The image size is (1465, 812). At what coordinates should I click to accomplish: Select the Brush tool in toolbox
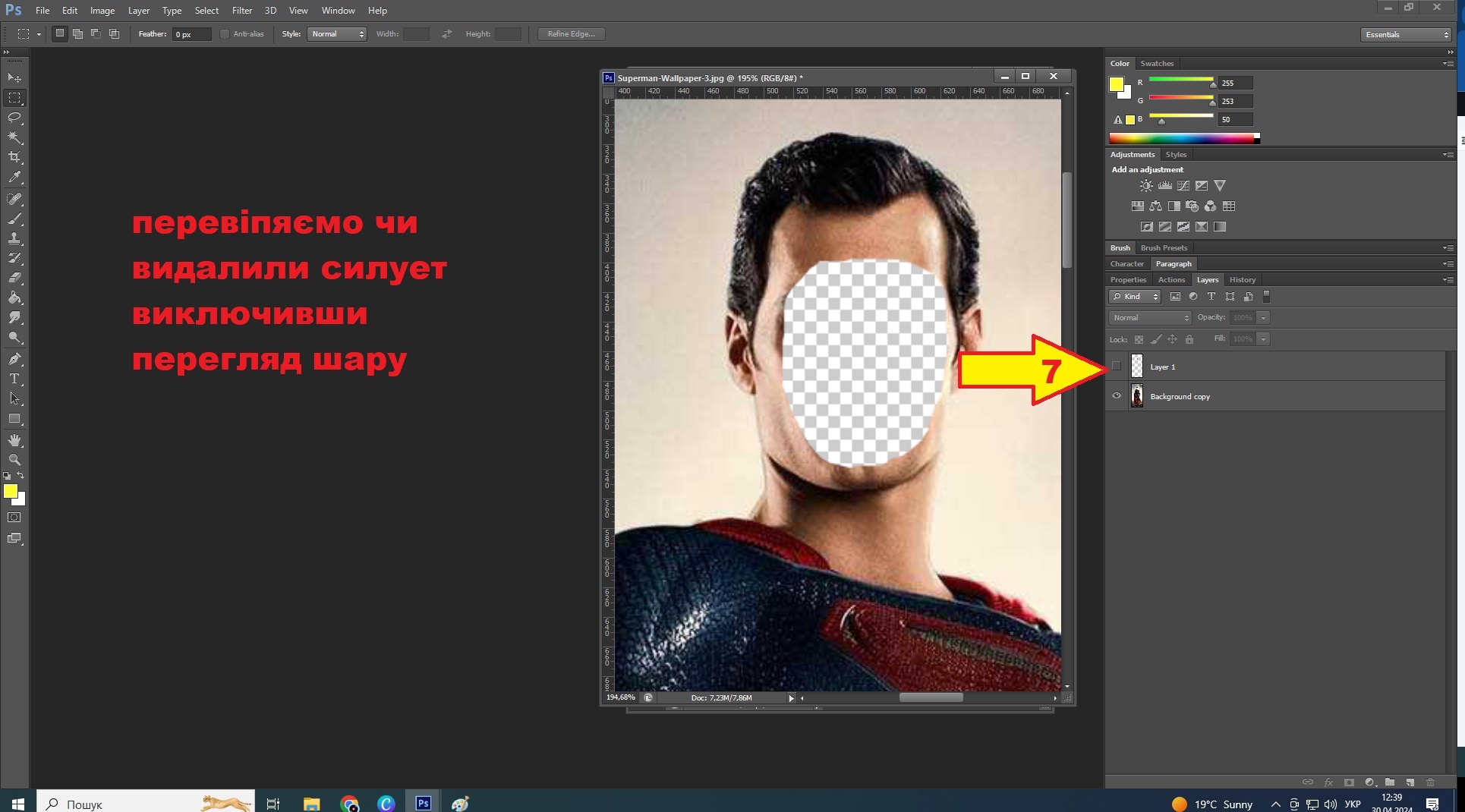pos(14,219)
